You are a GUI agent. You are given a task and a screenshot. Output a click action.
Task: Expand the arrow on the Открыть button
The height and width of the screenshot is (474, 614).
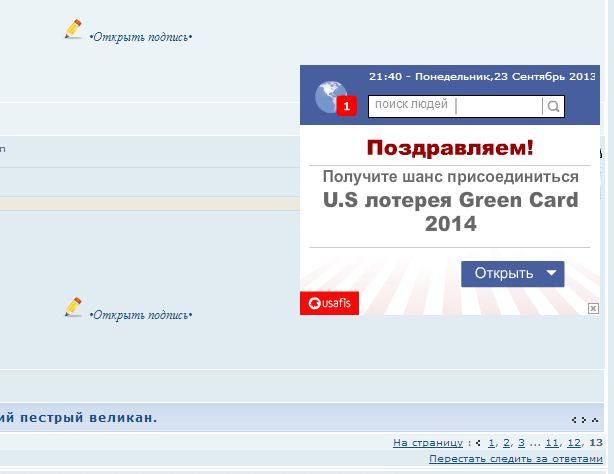(x=551, y=273)
